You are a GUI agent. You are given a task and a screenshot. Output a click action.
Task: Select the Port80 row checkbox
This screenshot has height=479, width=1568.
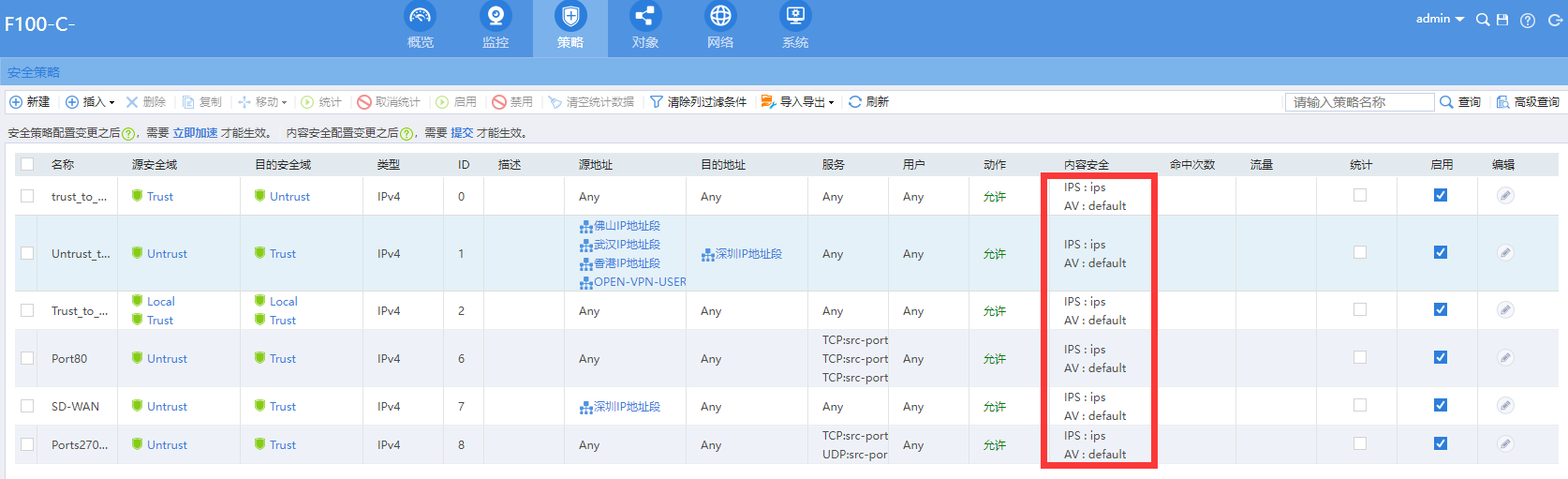click(x=27, y=358)
